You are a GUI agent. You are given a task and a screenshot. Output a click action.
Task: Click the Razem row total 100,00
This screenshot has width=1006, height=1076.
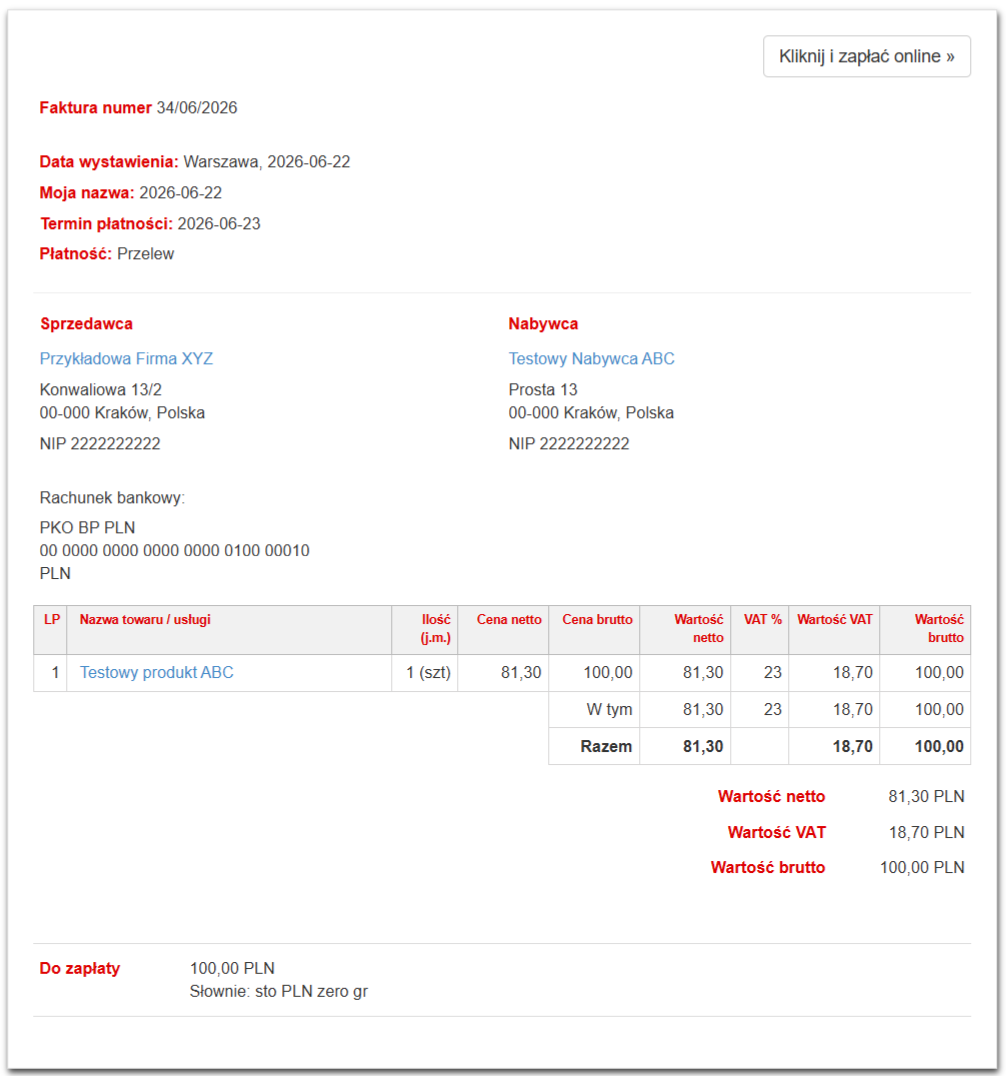click(x=939, y=747)
